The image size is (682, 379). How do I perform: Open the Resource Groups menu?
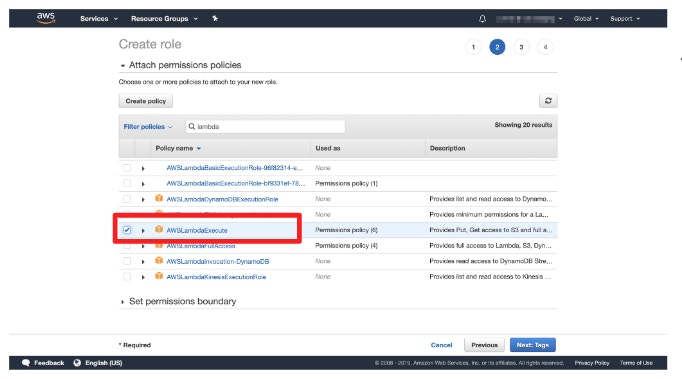pos(164,19)
